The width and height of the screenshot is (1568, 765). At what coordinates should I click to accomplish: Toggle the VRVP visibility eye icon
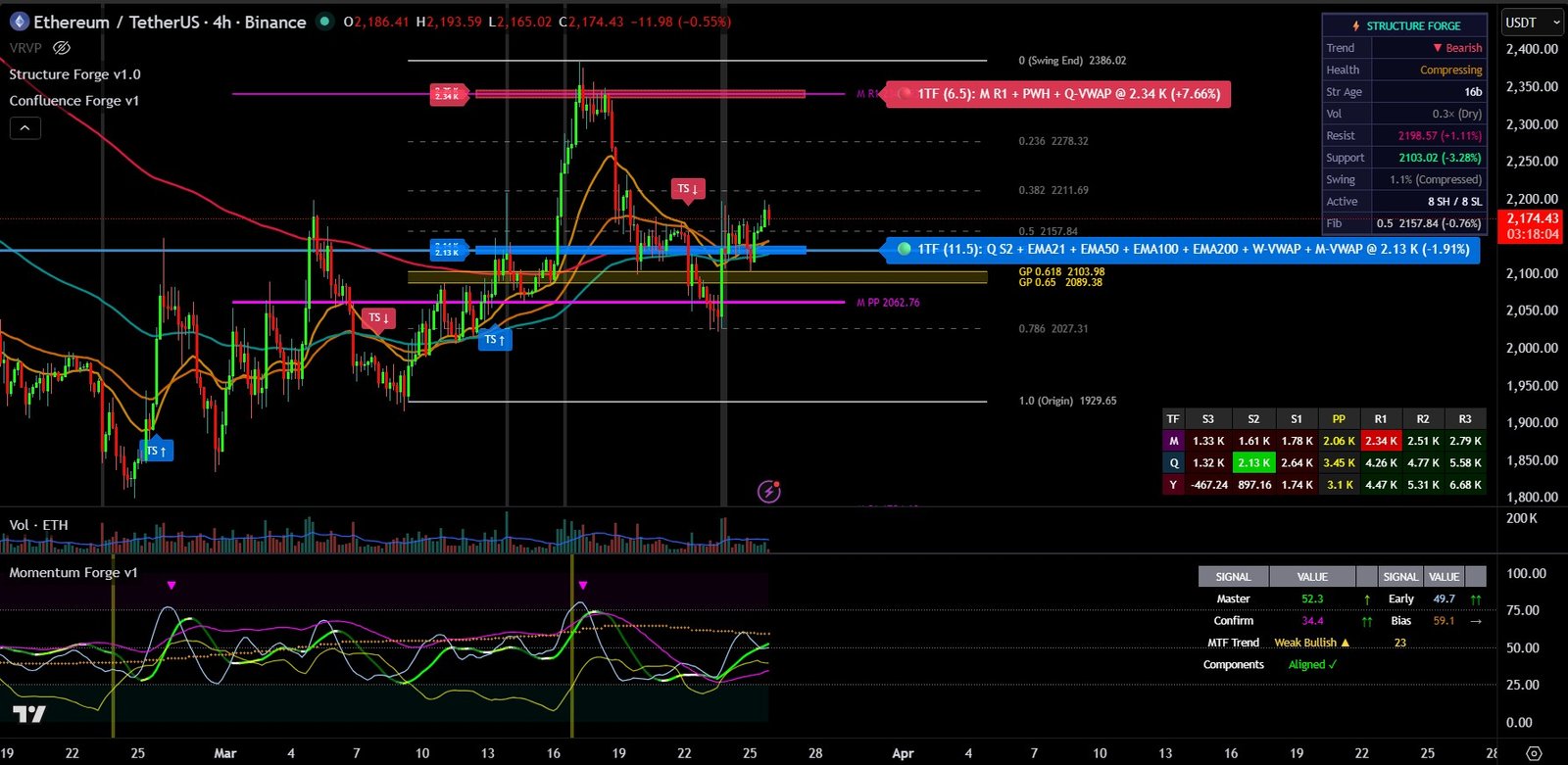62,47
